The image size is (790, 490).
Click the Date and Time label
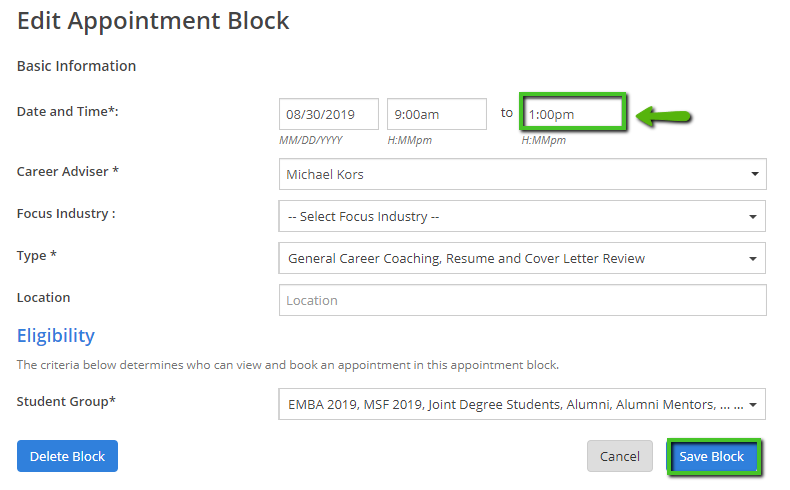click(x=68, y=112)
